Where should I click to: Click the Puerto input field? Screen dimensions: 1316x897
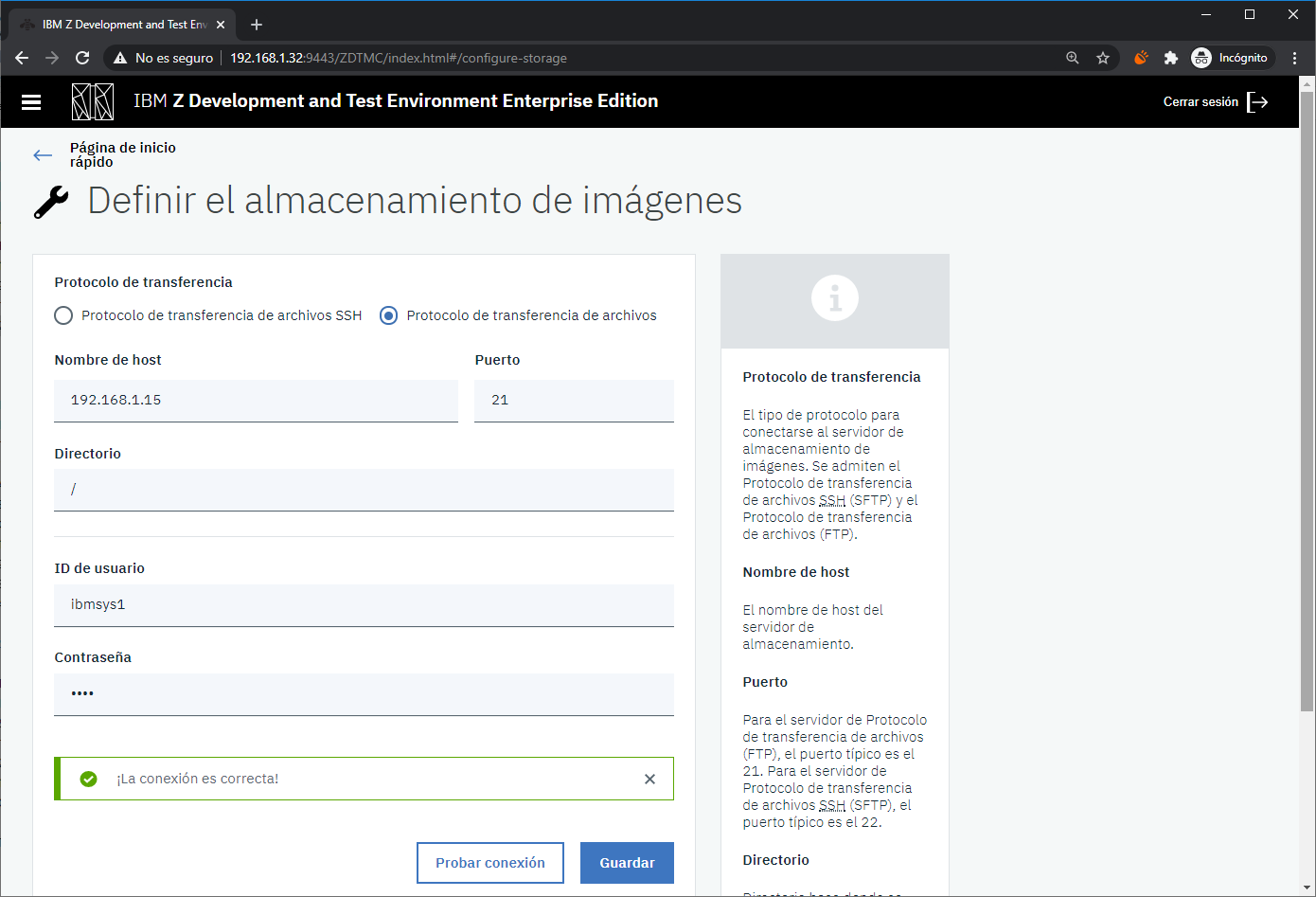click(x=574, y=401)
